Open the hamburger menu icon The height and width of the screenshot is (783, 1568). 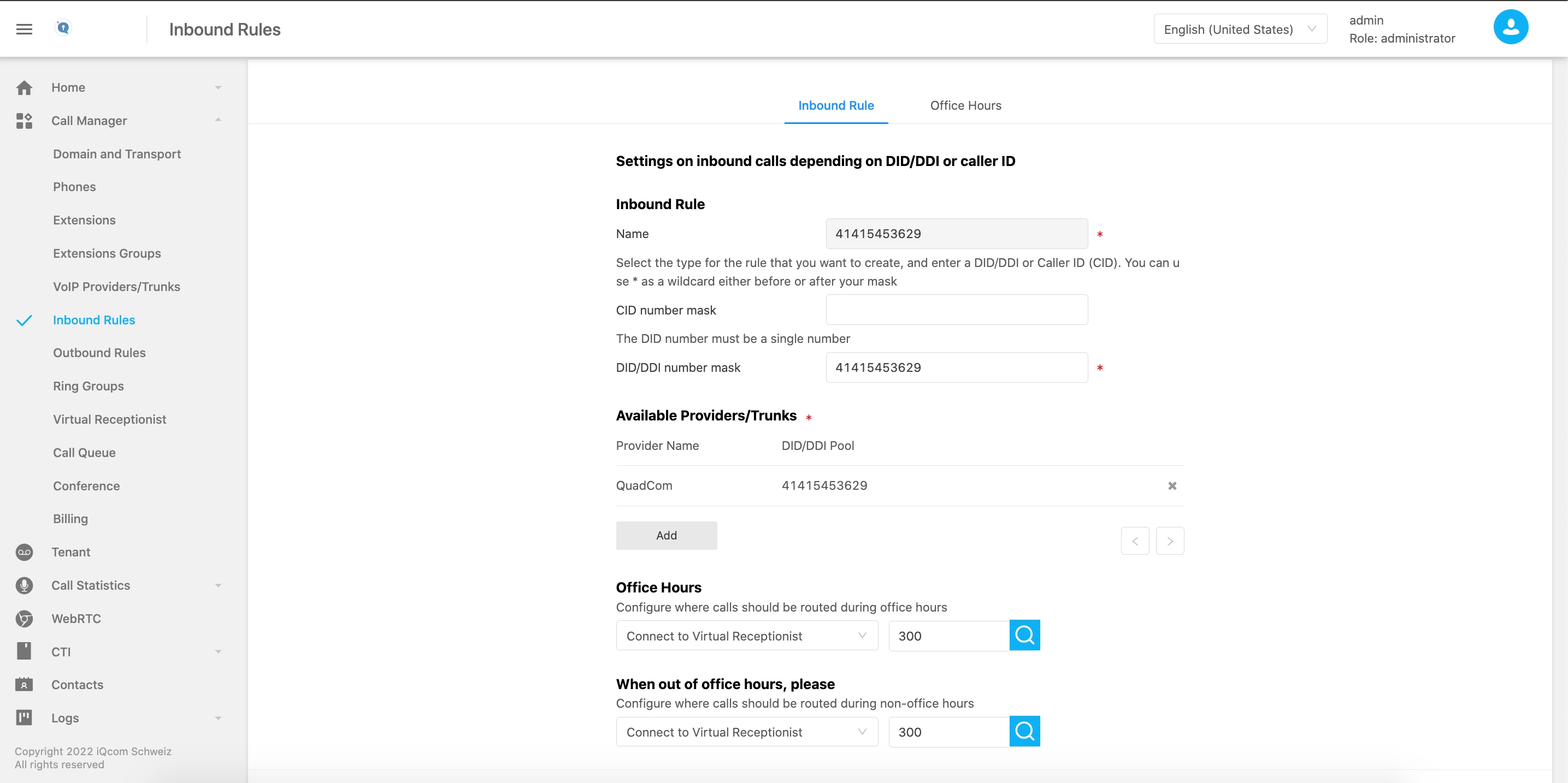point(25,29)
